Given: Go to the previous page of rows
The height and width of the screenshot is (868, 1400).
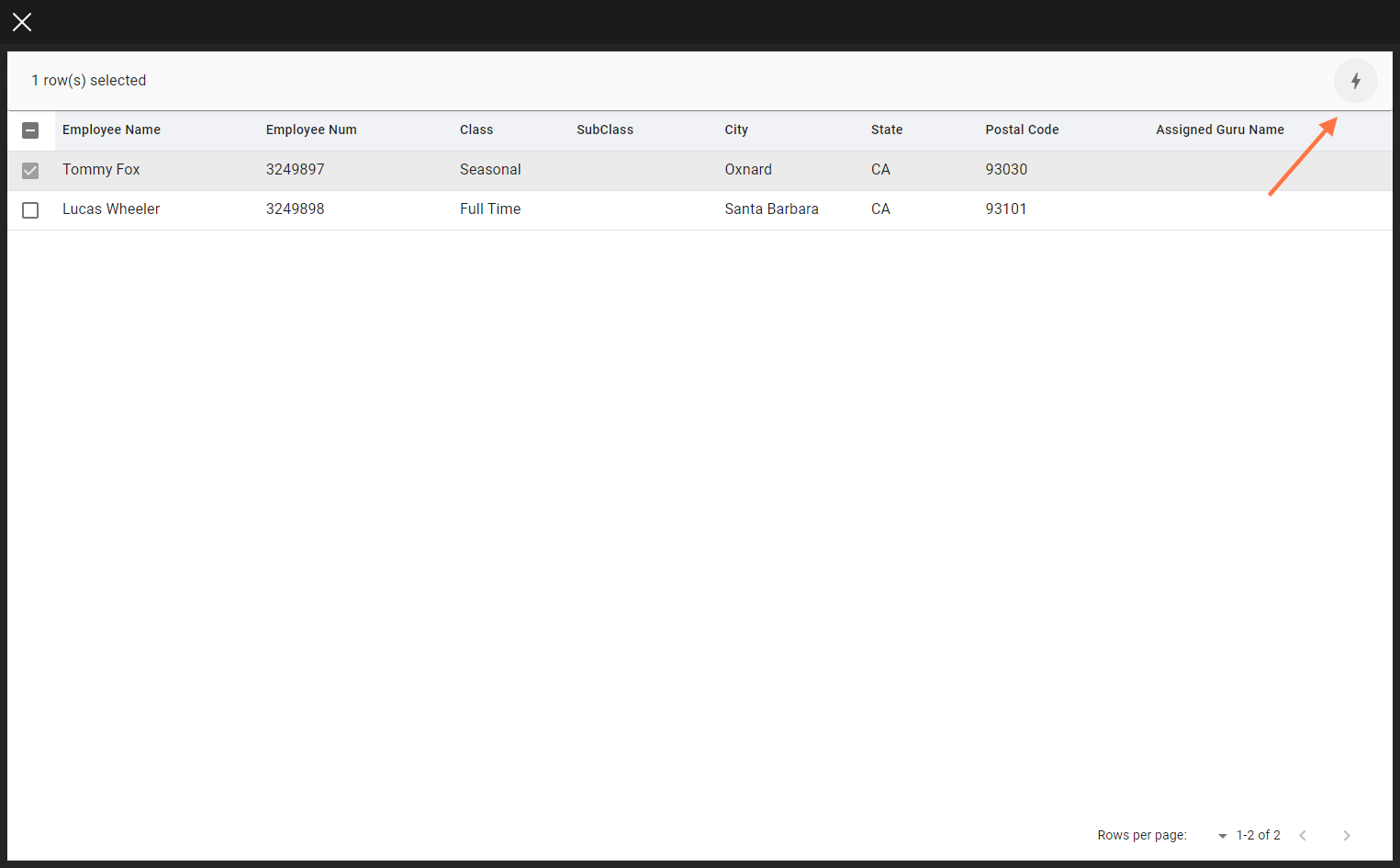Looking at the screenshot, I should pyautogui.click(x=1302, y=835).
